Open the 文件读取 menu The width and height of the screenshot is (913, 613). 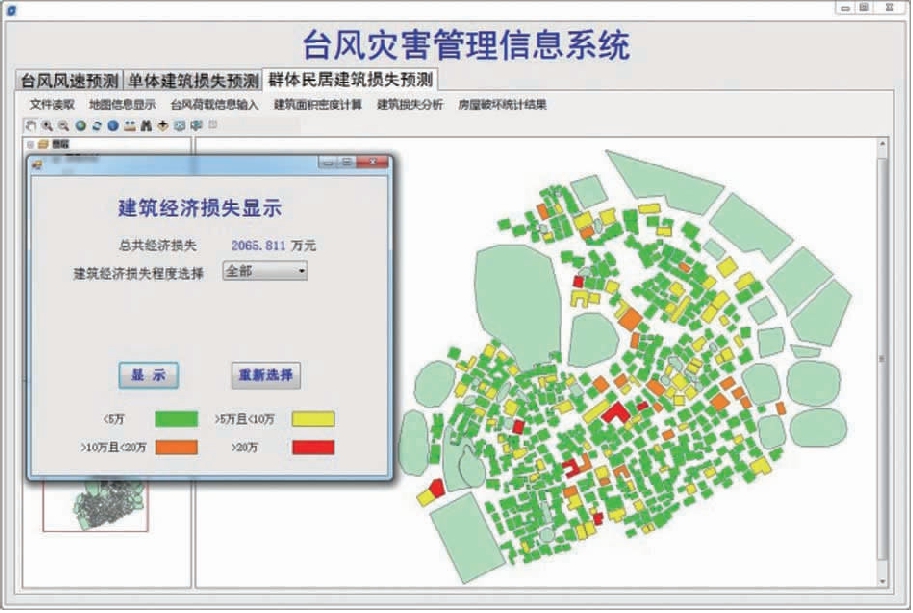click(51, 104)
